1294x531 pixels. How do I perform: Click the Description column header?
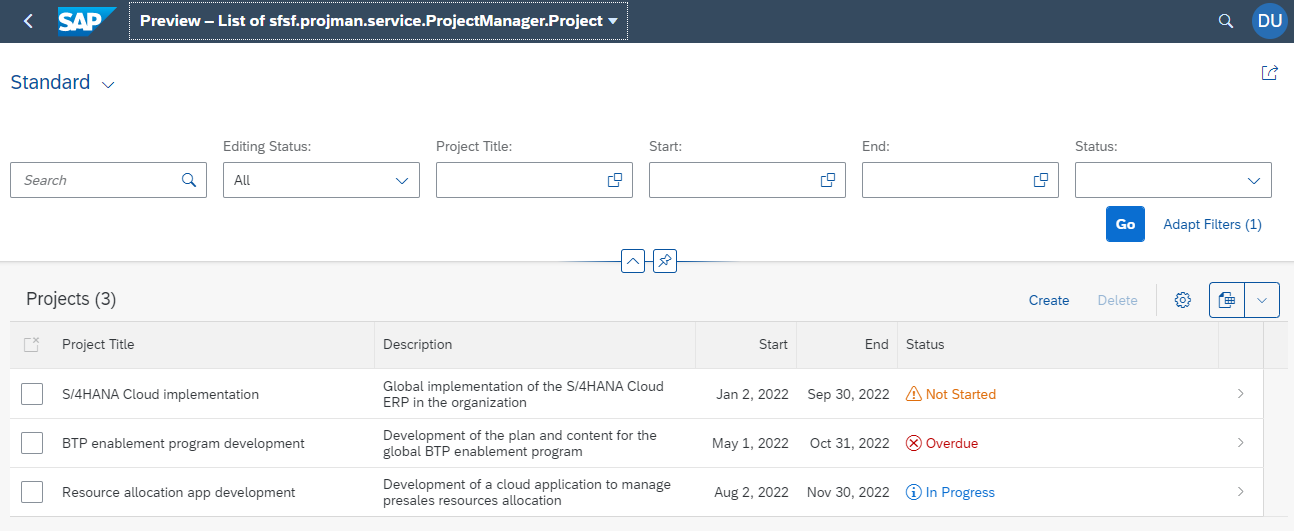pos(535,344)
